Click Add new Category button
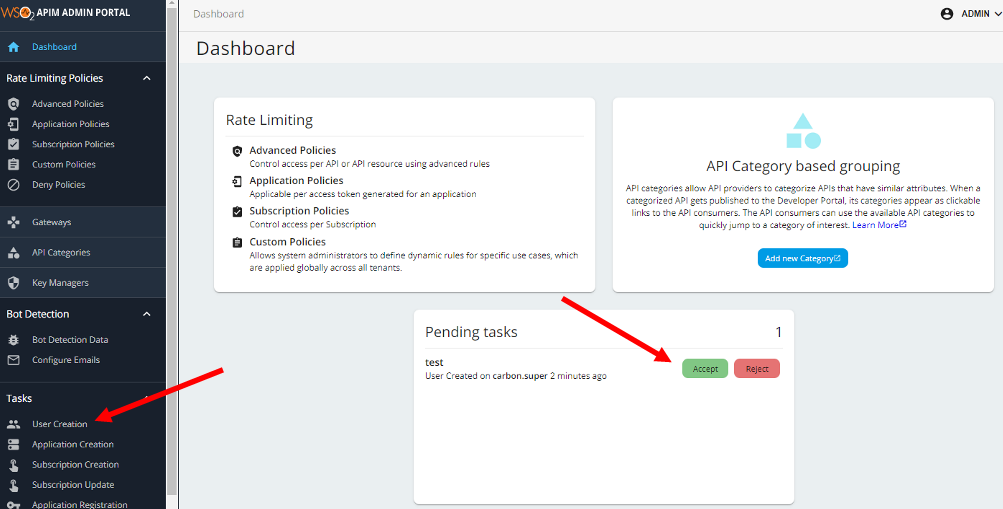1003x509 pixels. coord(803,258)
